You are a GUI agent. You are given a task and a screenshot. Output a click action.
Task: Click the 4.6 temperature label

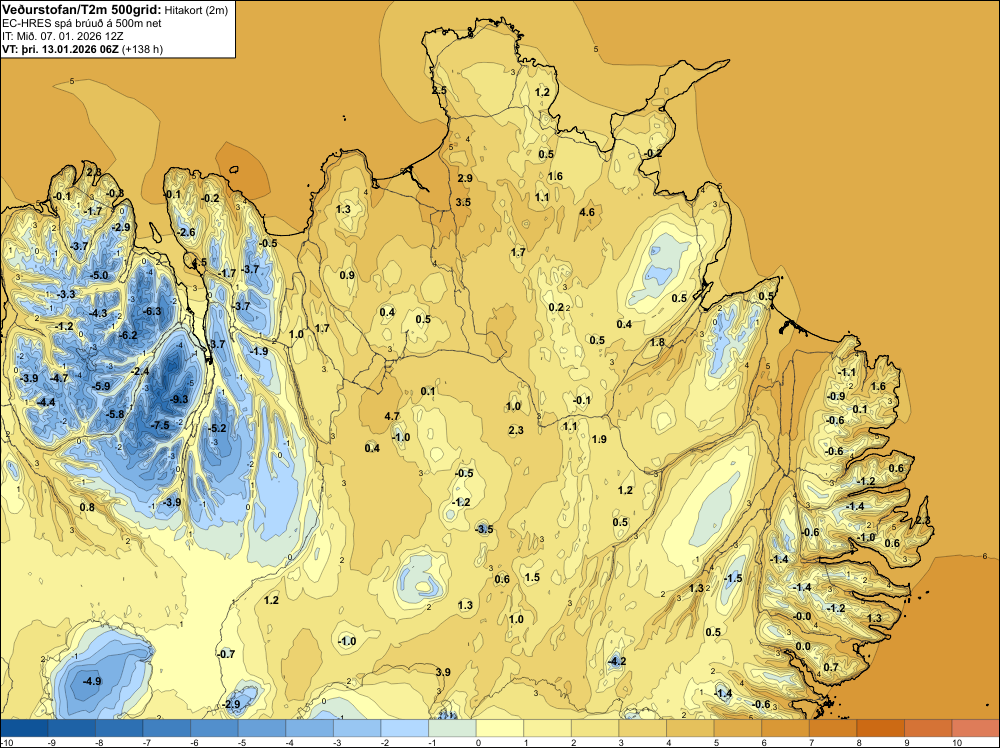(x=587, y=212)
